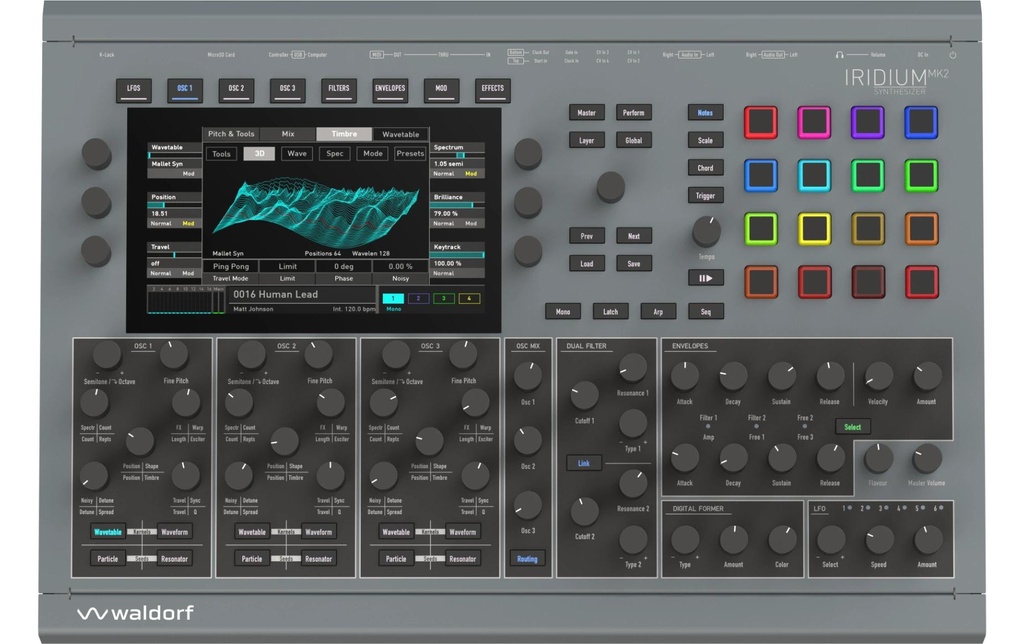The width and height of the screenshot is (1024, 644).
Task: Open the MOD page button
Action: (441, 89)
